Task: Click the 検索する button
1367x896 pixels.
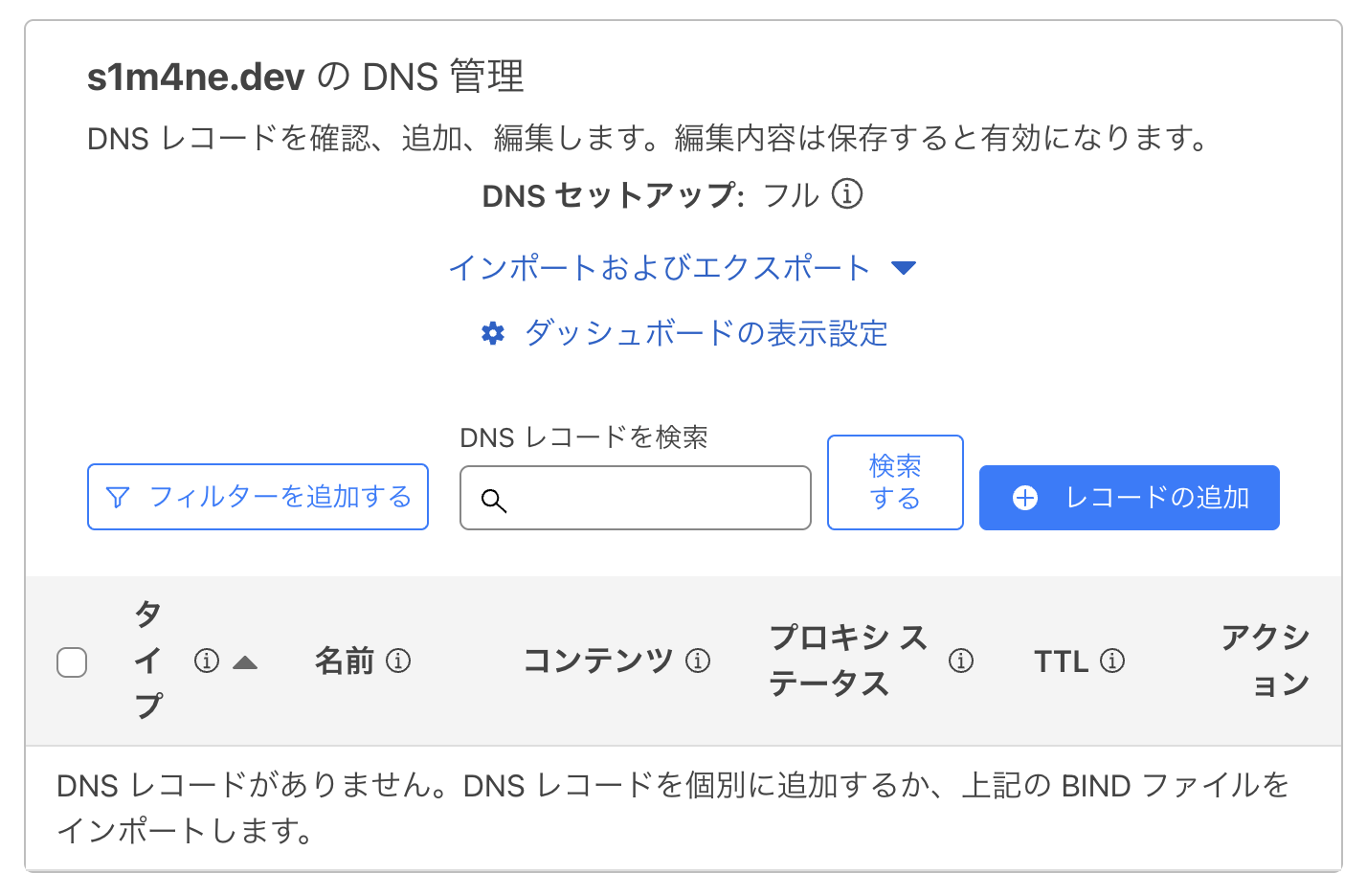Action: click(895, 482)
